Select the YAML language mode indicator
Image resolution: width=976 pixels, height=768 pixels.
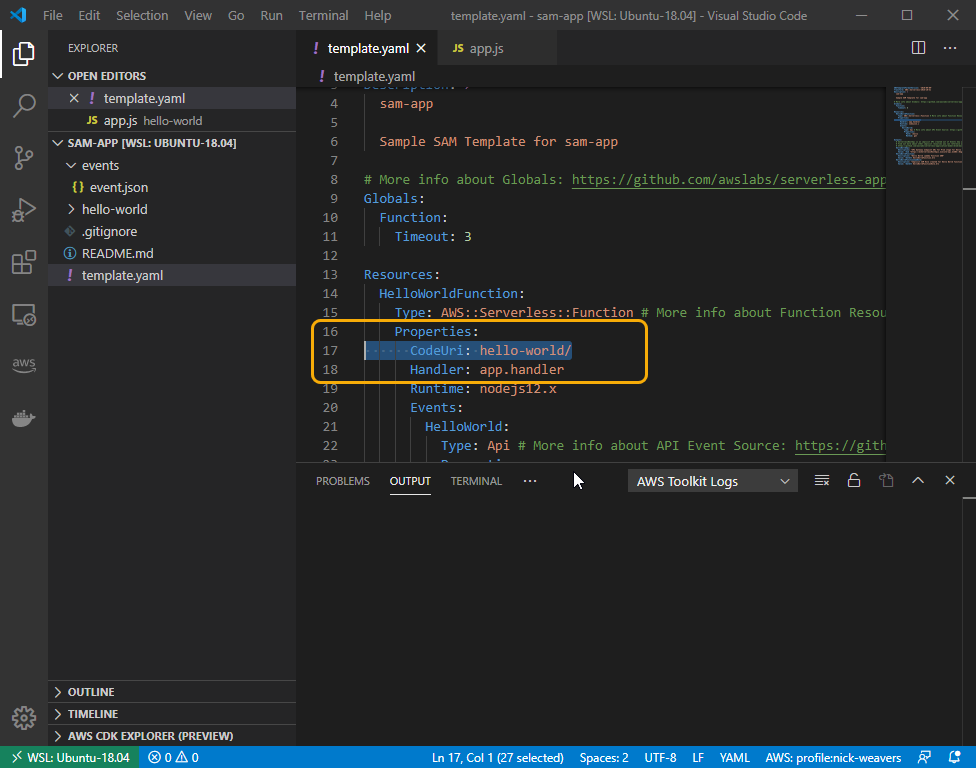coord(734,757)
